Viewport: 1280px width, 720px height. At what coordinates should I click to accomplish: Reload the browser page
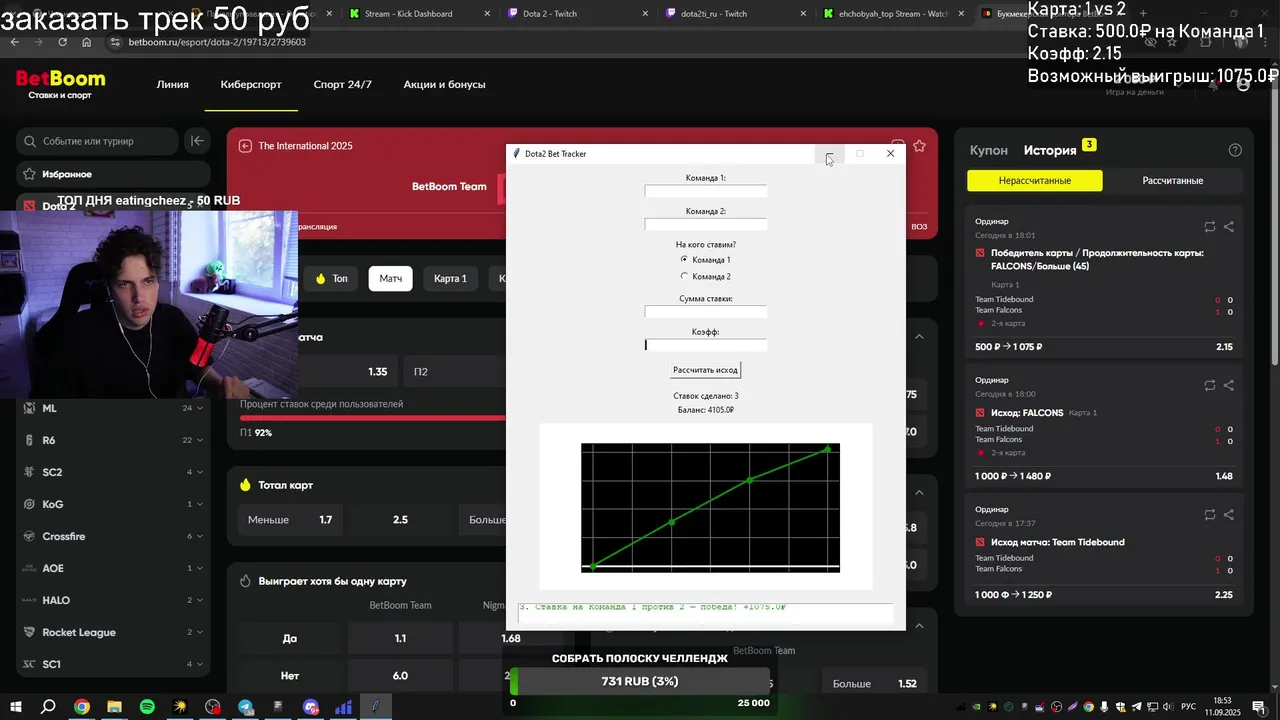[62, 42]
